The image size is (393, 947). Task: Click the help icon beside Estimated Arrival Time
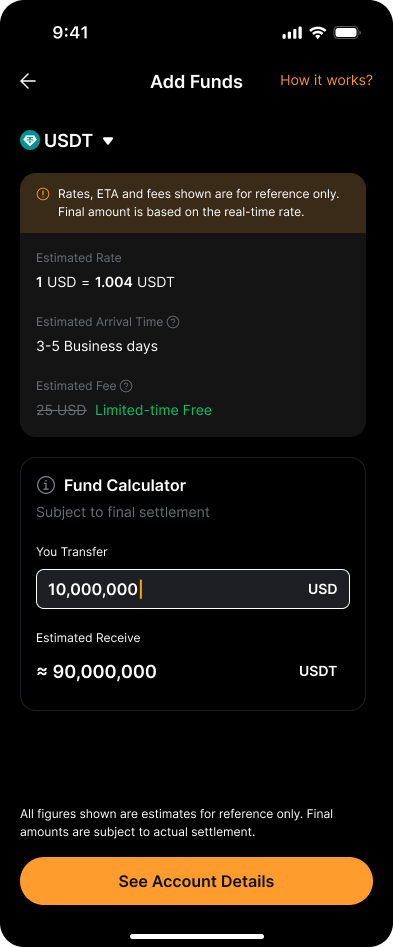(173, 322)
